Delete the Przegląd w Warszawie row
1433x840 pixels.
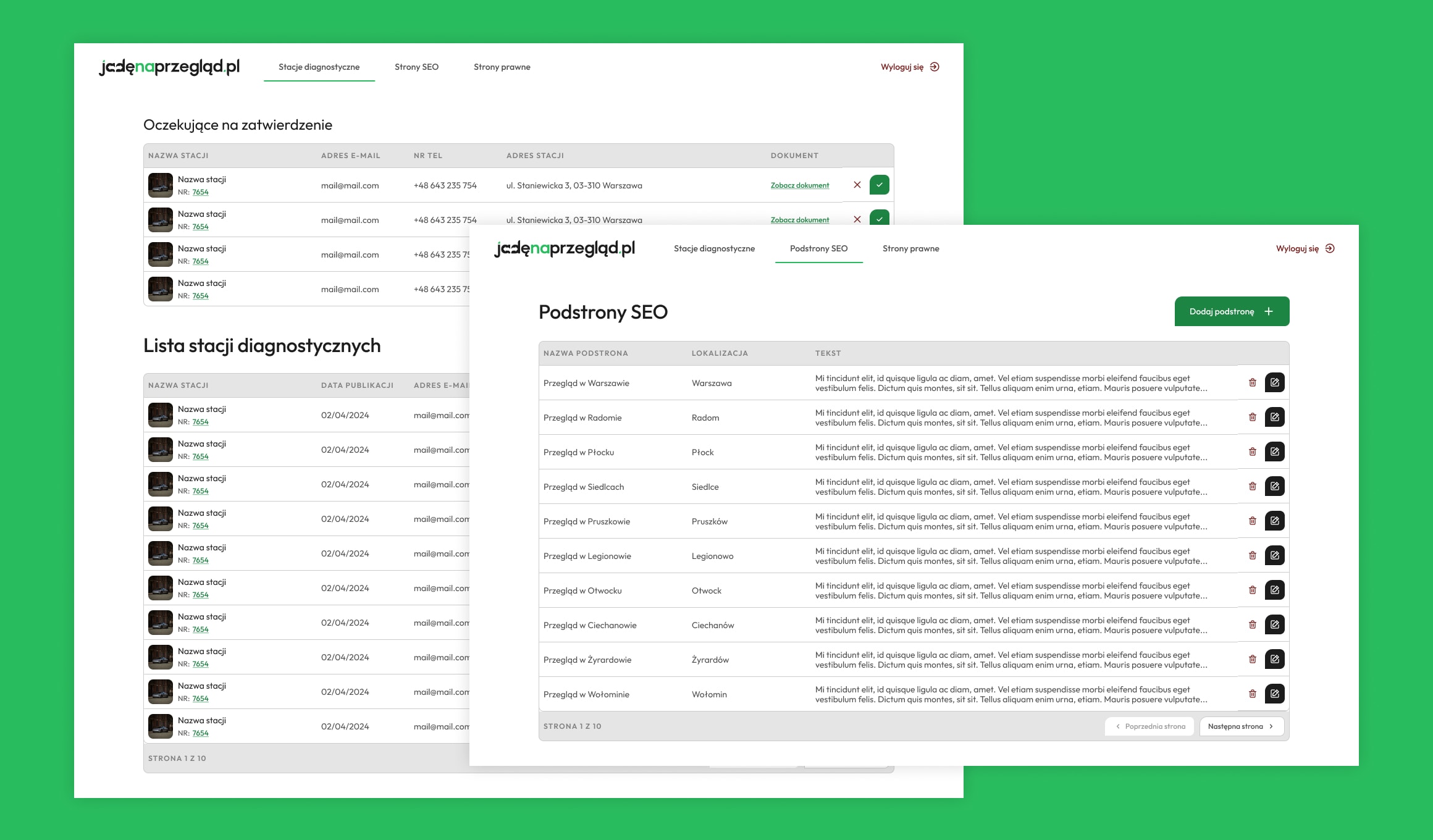[1253, 383]
